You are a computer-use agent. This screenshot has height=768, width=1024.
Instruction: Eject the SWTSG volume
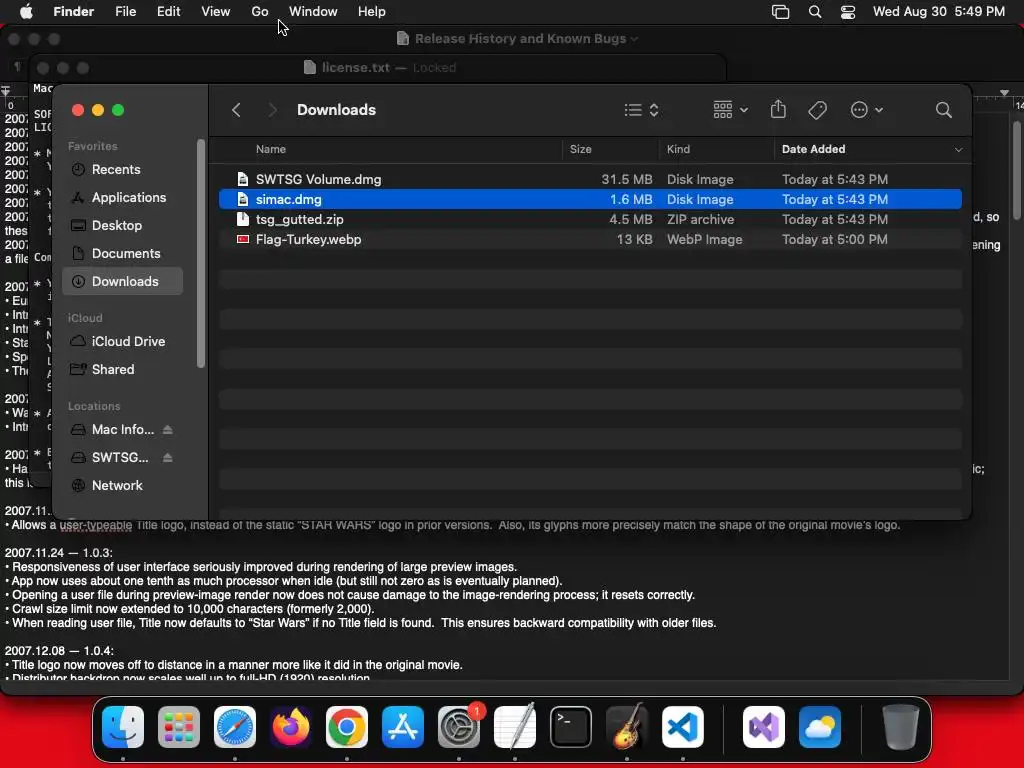(168, 458)
